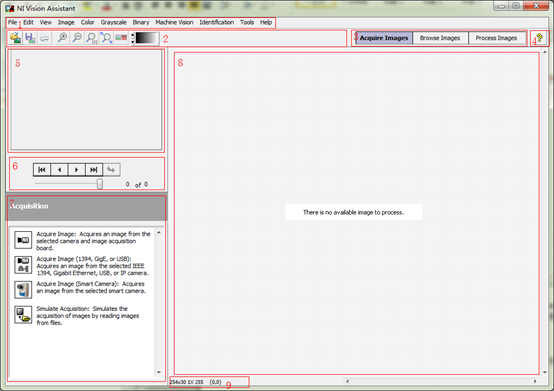Click the palette stepper arrows beside gradient
554x391 pixels.
[x=132, y=38]
